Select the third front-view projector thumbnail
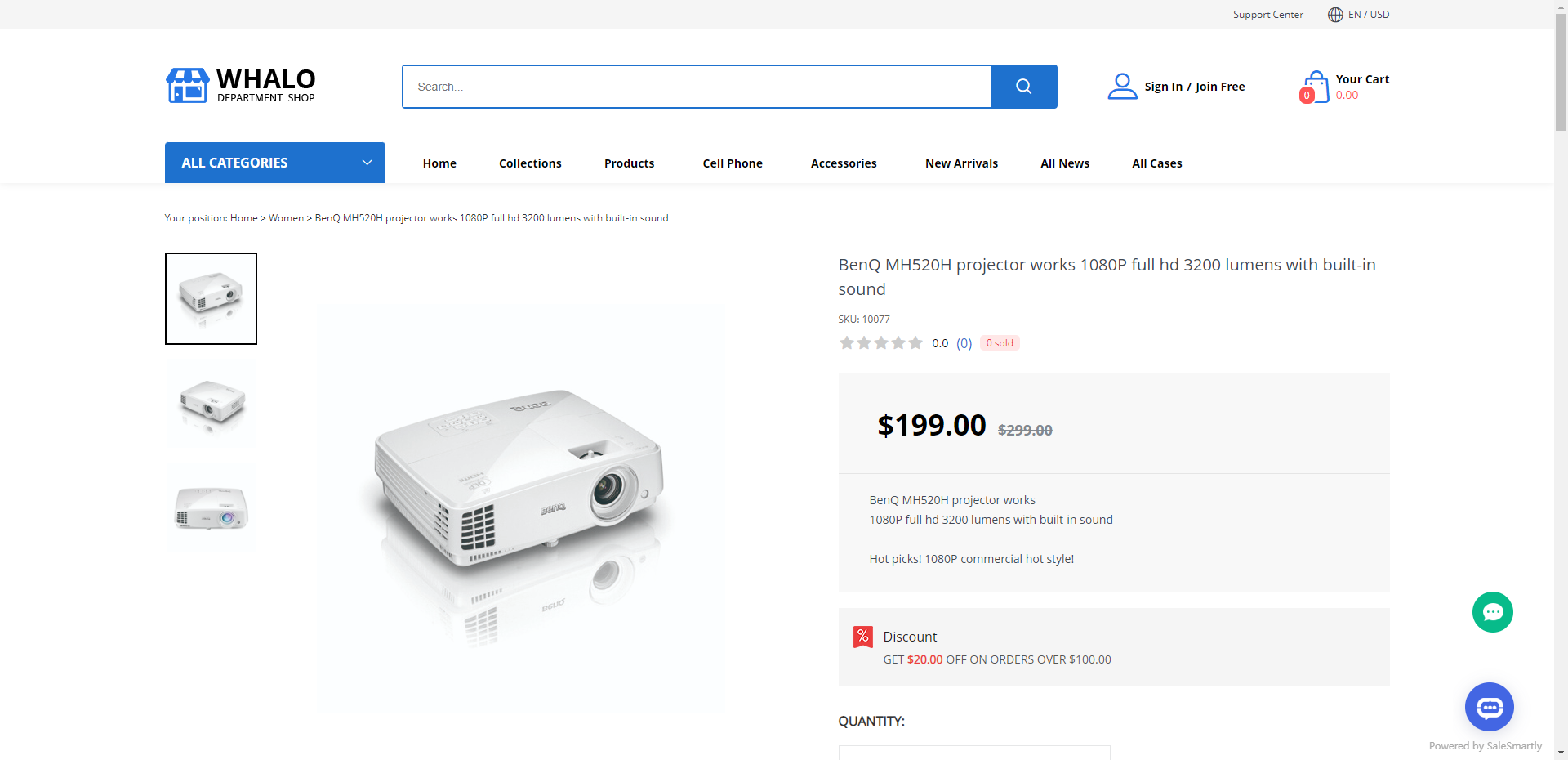 (211, 508)
